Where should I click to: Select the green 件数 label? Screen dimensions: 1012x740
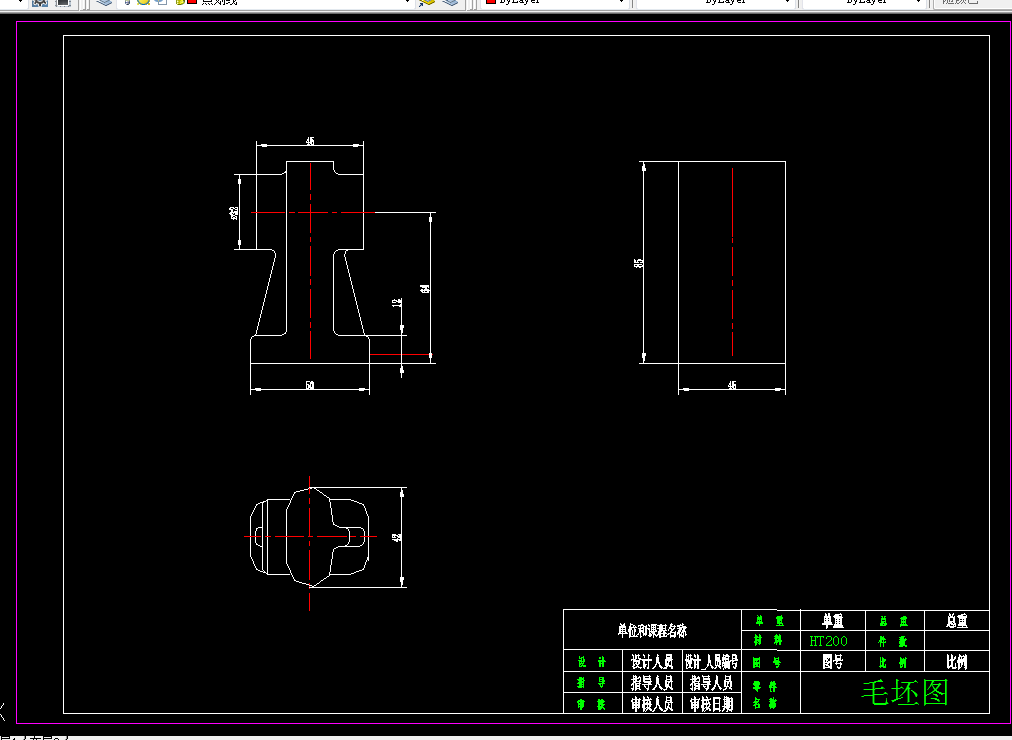click(893, 642)
